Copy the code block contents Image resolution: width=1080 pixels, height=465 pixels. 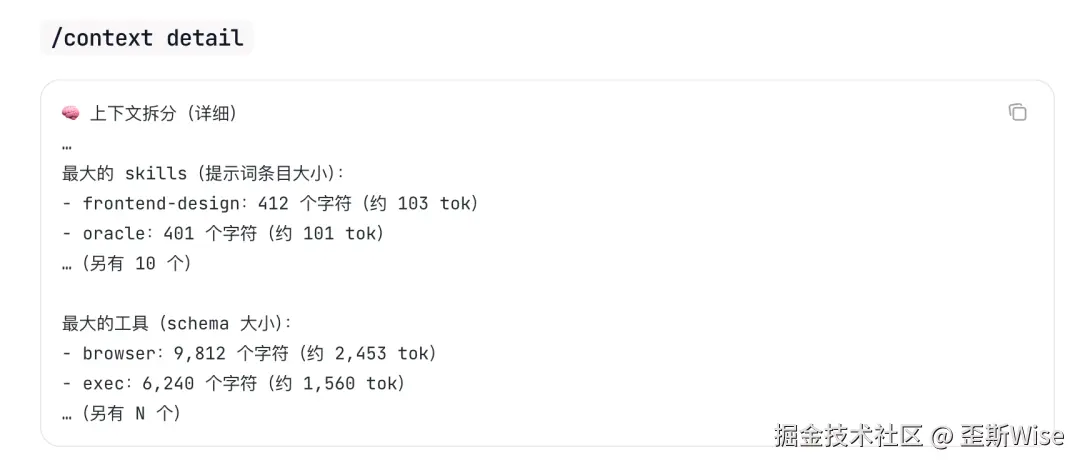coord(1017,112)
